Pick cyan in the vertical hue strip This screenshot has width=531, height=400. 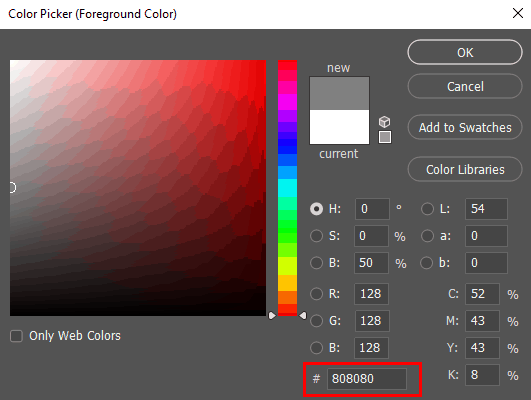click(288, 188)
